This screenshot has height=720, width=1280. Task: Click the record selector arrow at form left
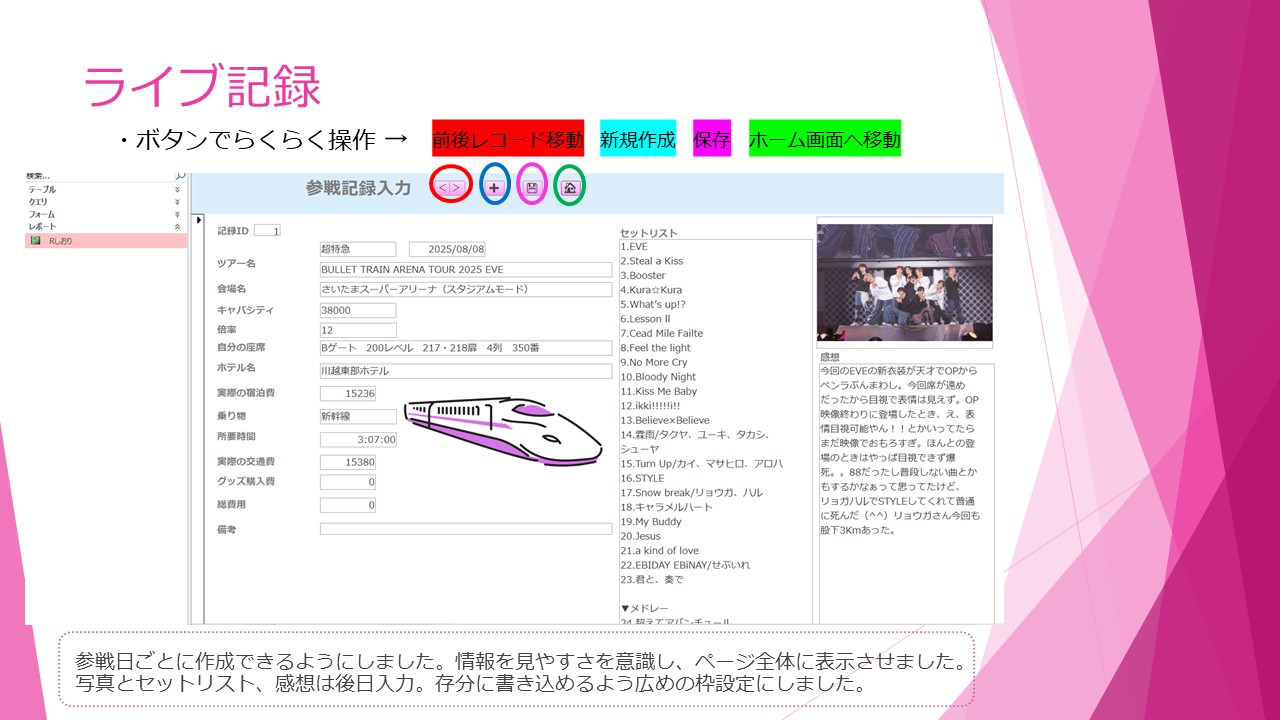[198, 220]
